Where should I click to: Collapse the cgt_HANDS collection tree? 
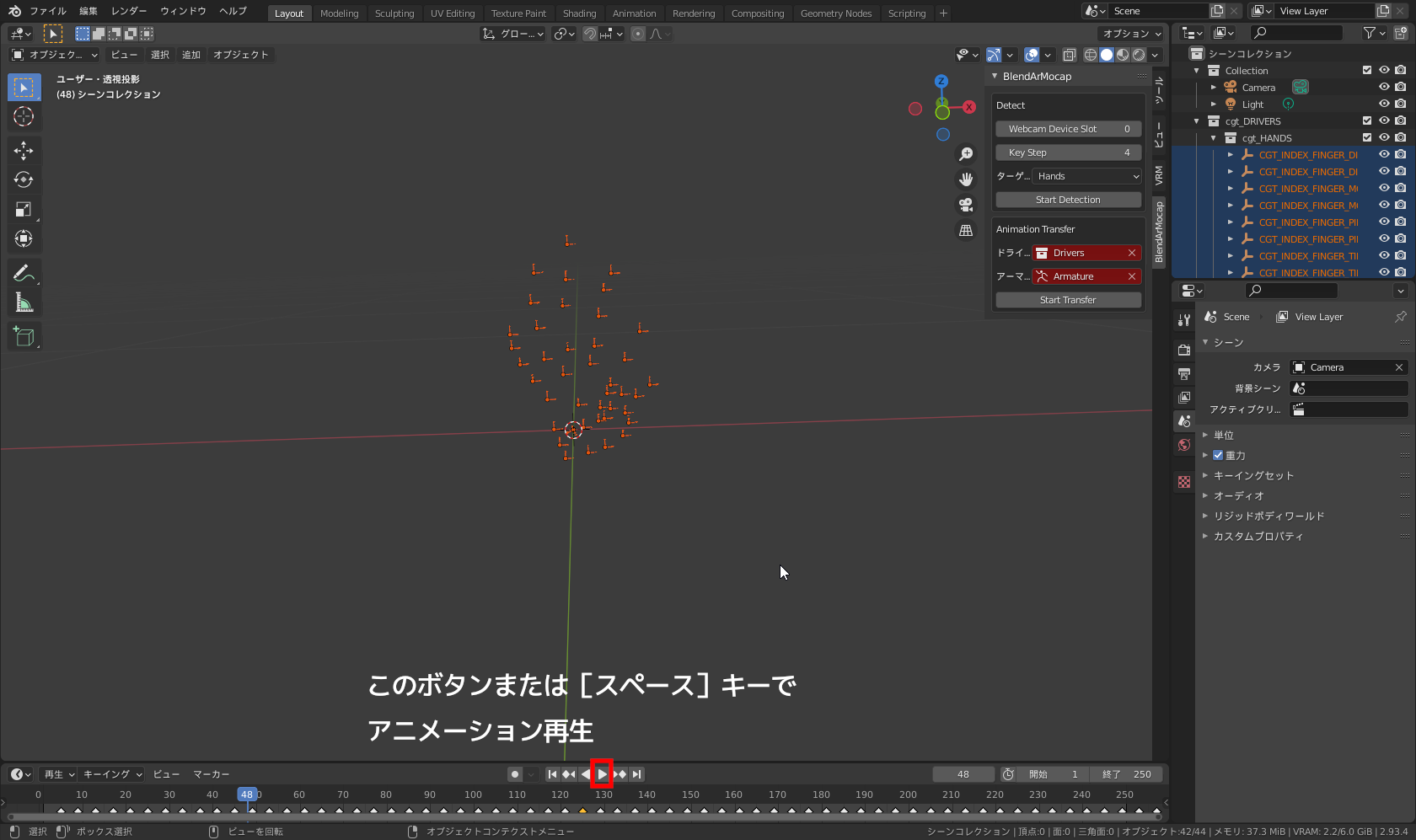1214,138
